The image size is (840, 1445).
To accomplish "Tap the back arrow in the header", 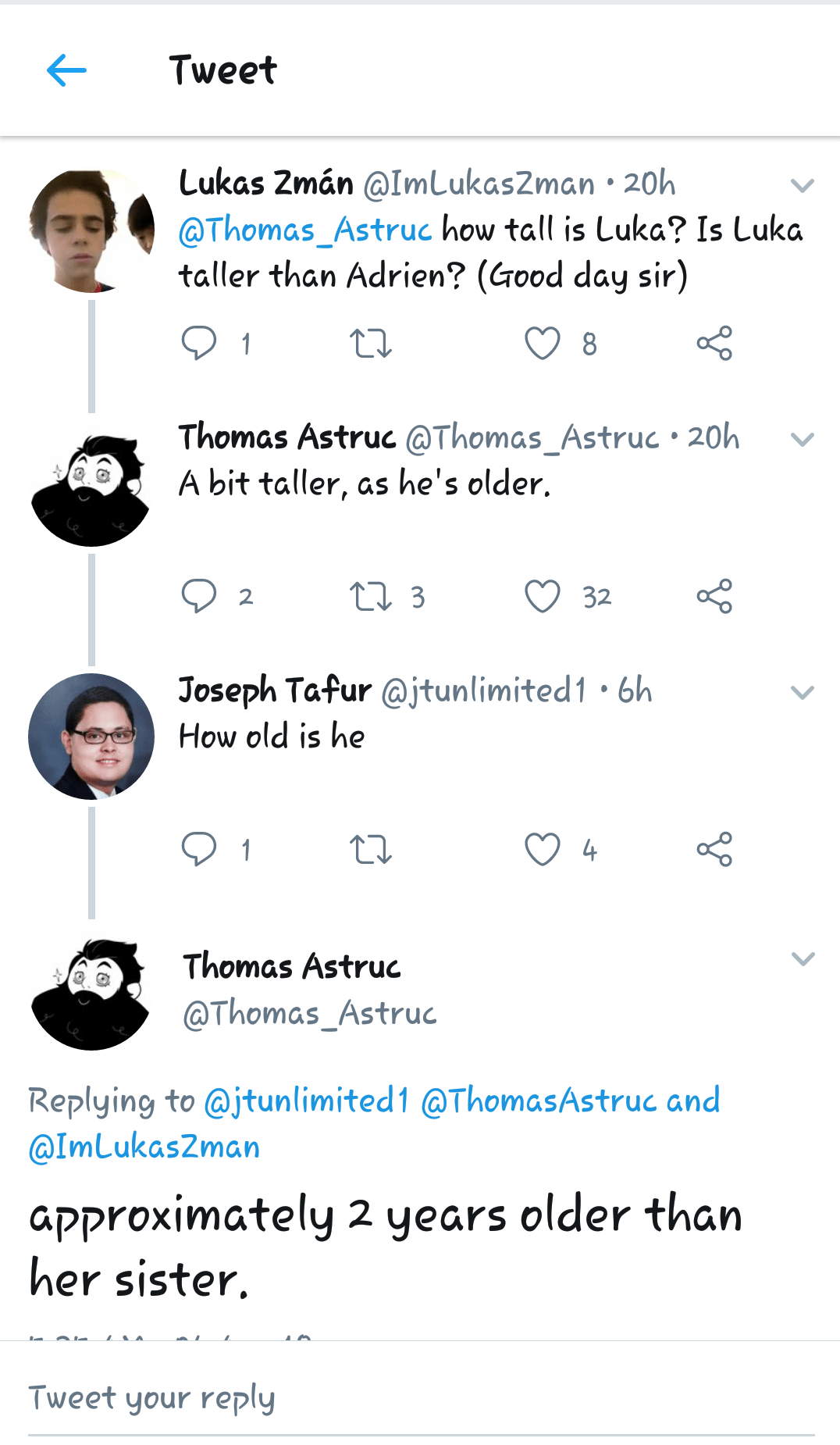I will click(66, 71).
